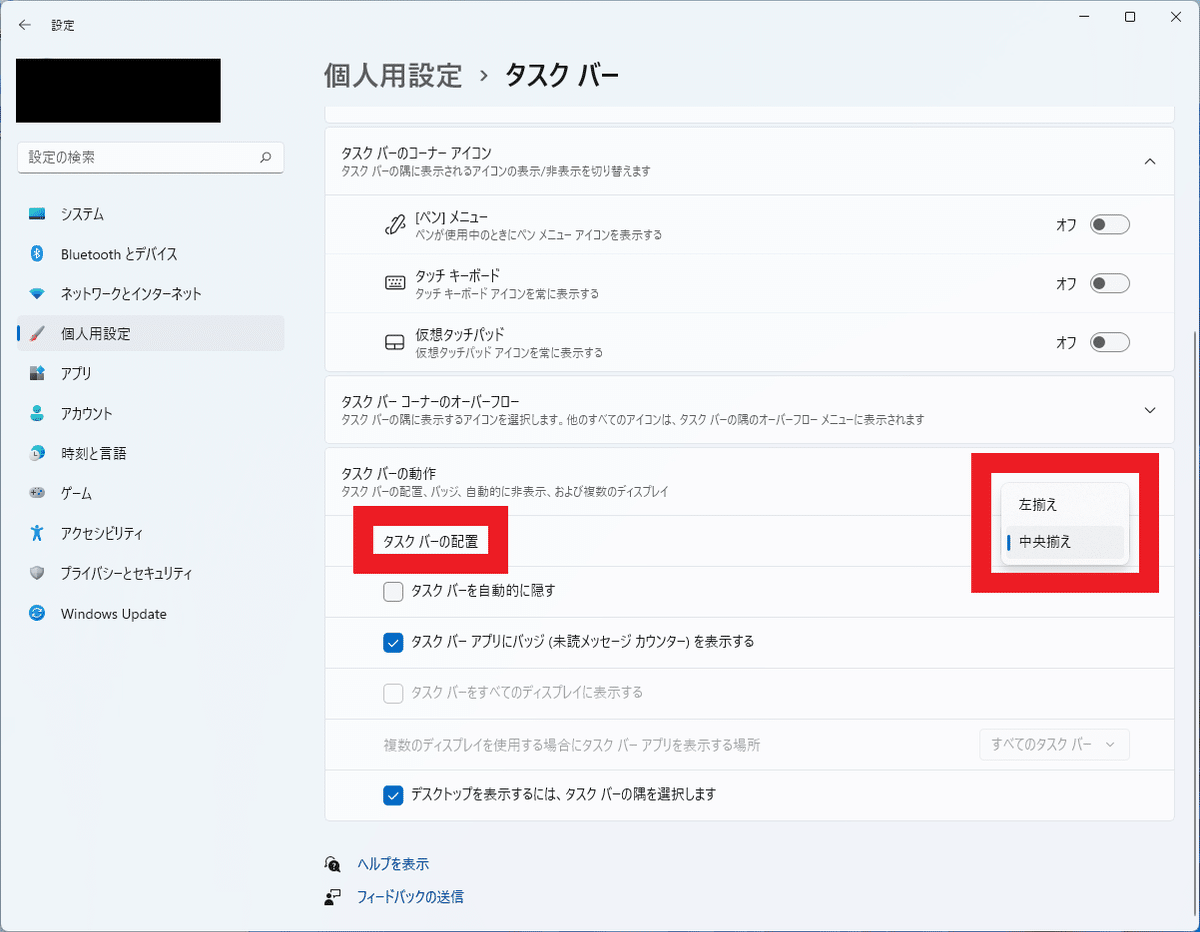Click the 個人用設定 paintbrush icon
Viewport: 1200px width, 932px height.
[37, 334]
